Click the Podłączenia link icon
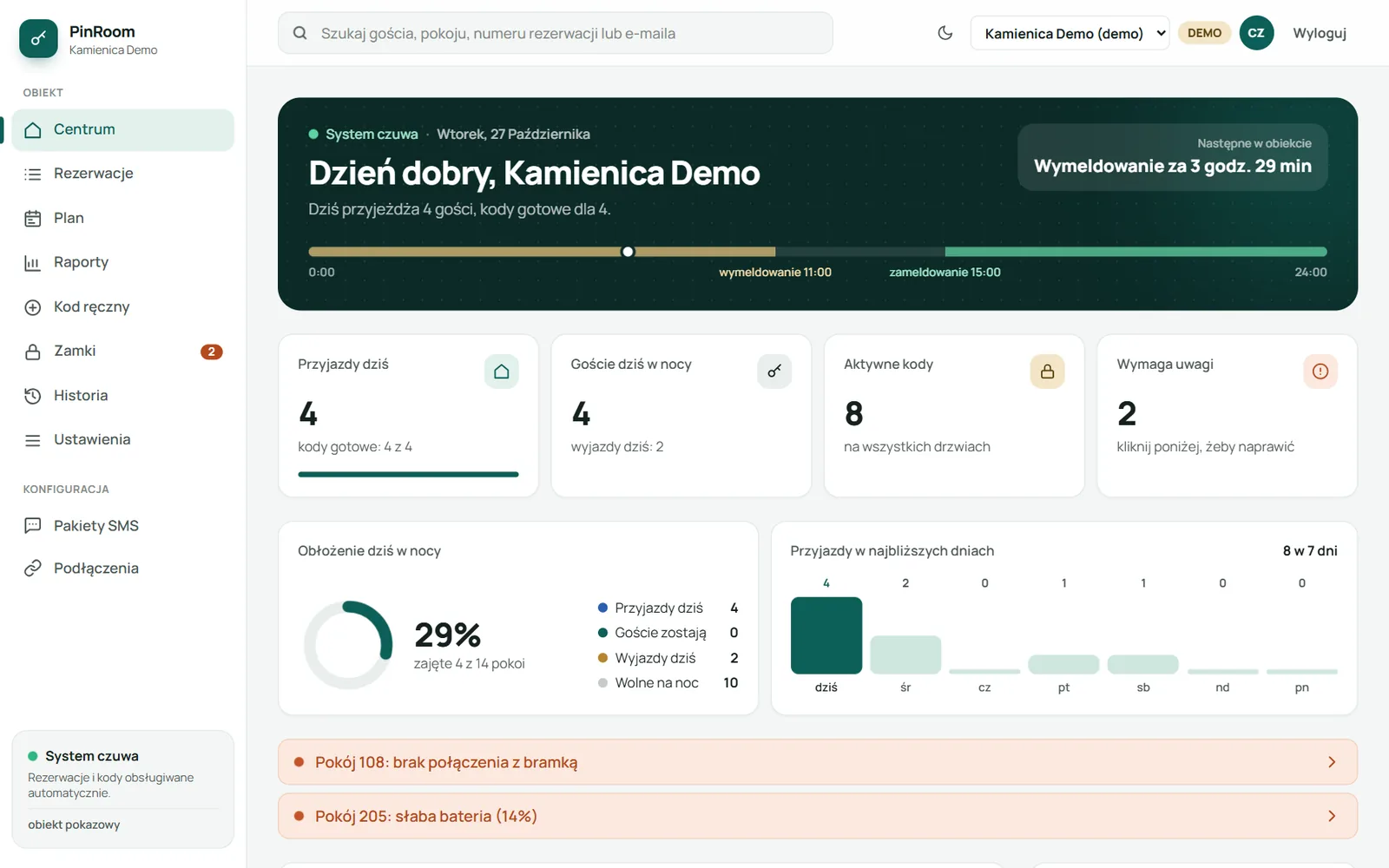Viewport: 1389px width, 868px height. click(x=33, y=569)
